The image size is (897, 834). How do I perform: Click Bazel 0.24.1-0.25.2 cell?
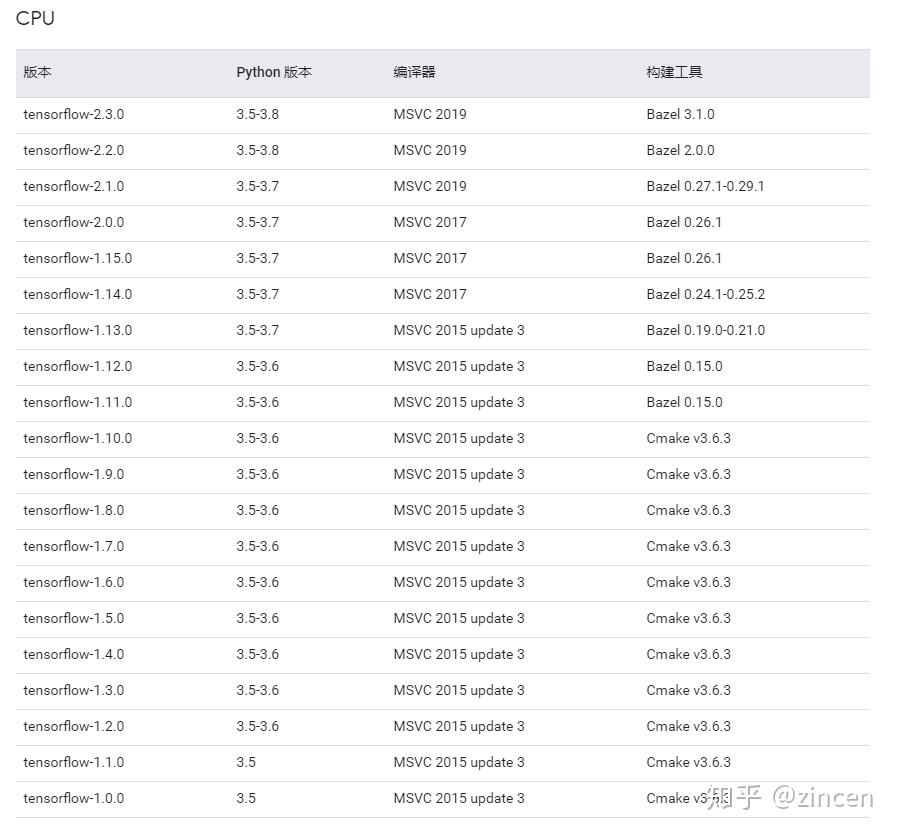point(705,295)
